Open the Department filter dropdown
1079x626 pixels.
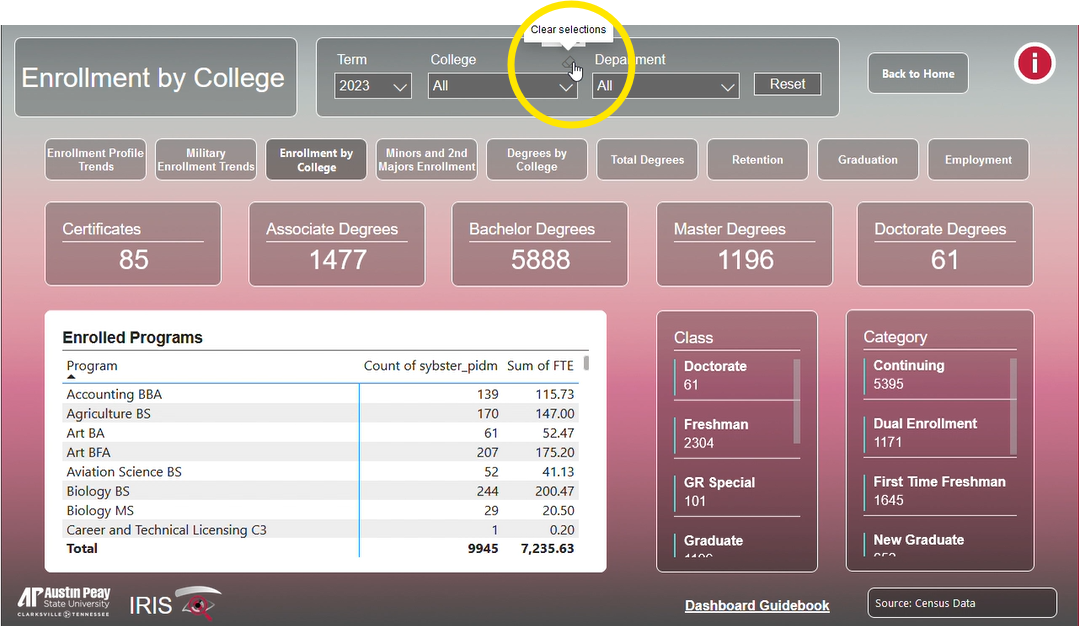pos(666,86)
